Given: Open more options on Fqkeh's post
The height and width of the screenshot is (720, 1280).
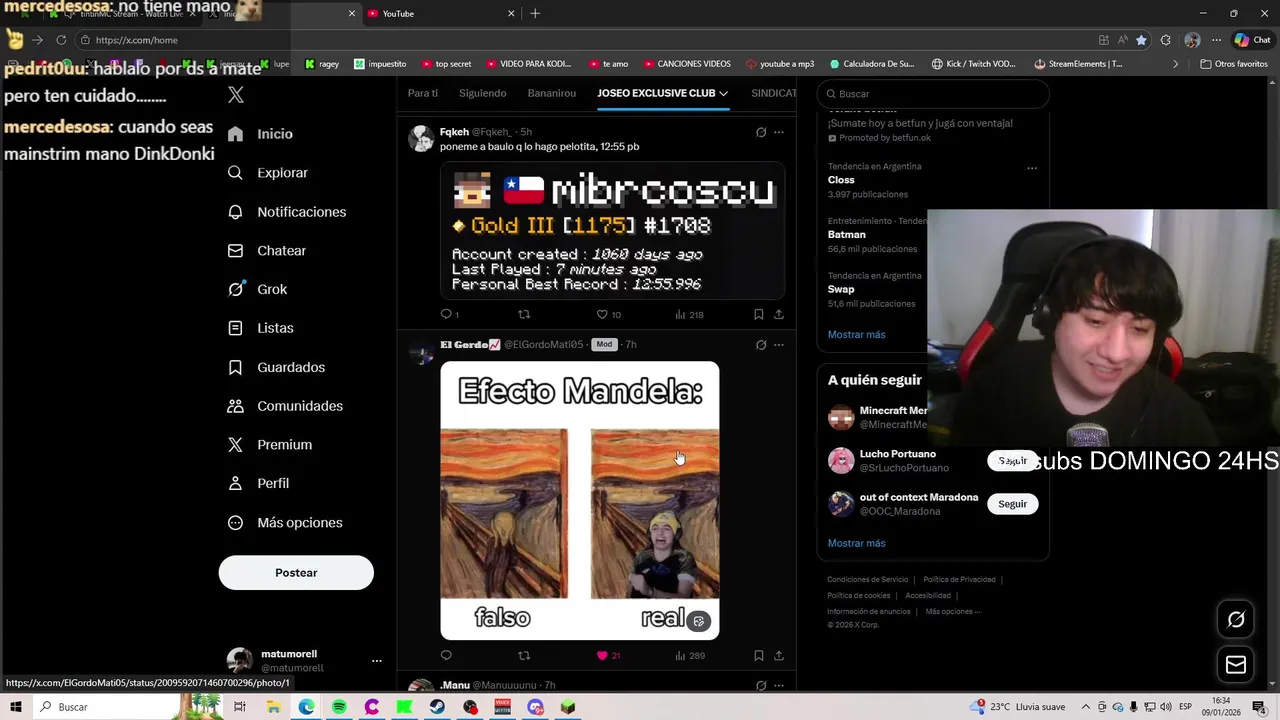Looking at the screenshot, I should pos(779,132).
